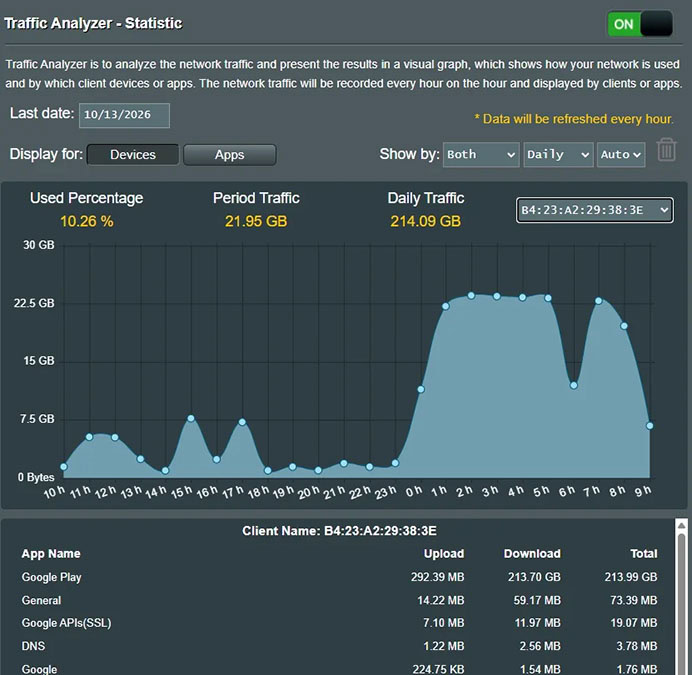Click the 8h data point on the graph
Viewport: 692px width, 675px height.
click(624, 326)
